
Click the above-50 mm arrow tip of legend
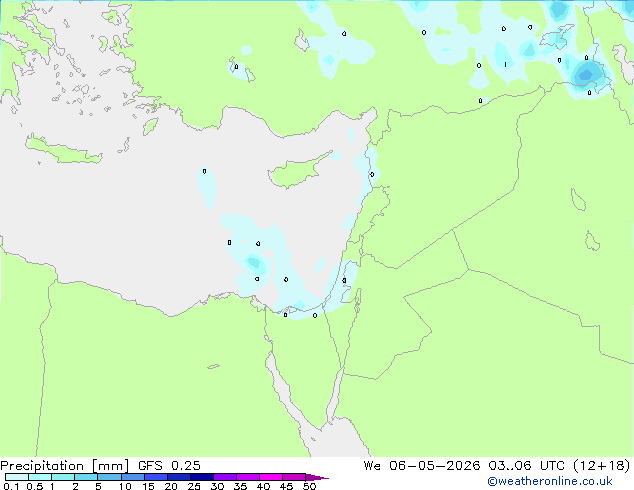tap(317, 477)
